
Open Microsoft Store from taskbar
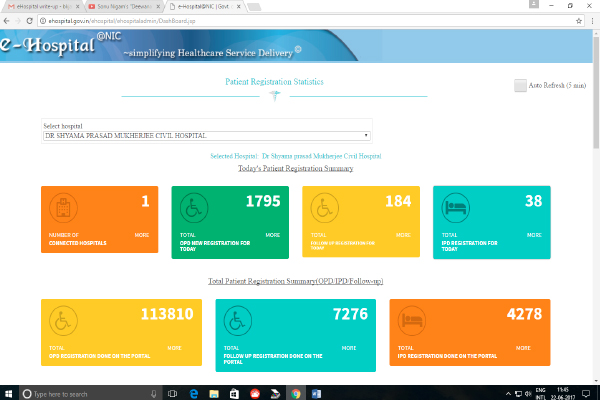click(234, 393)
